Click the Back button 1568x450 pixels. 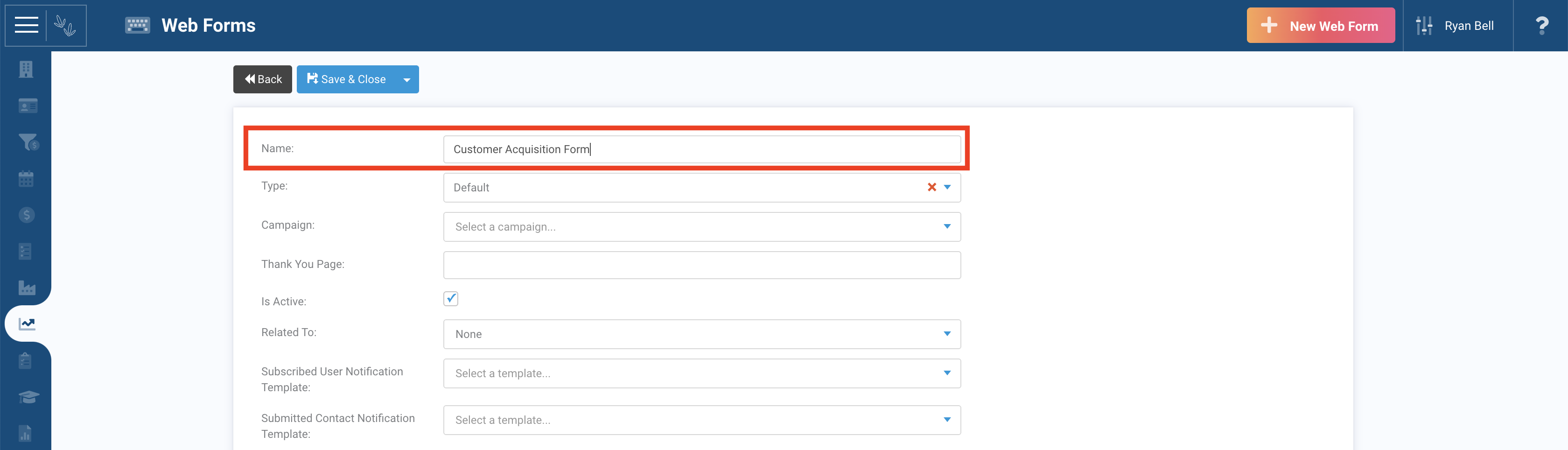tap(262, 80)
